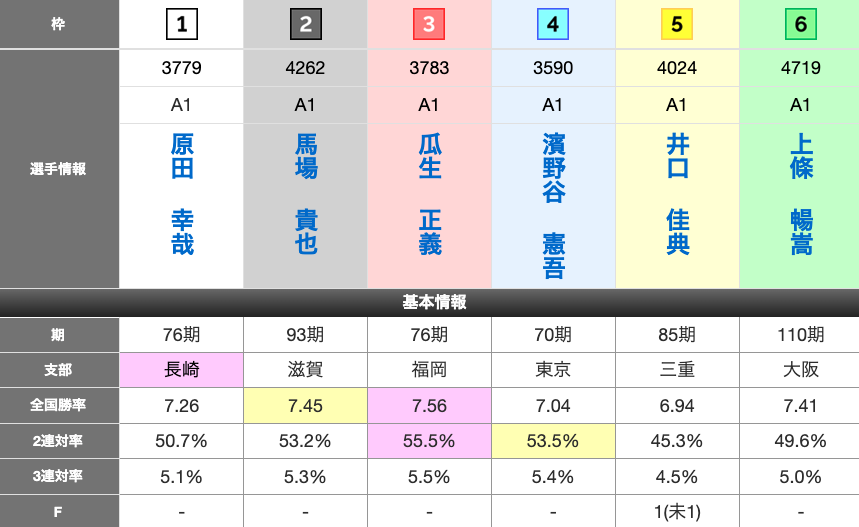Click the 基本情報 section header bar

(x=429, y=302)
